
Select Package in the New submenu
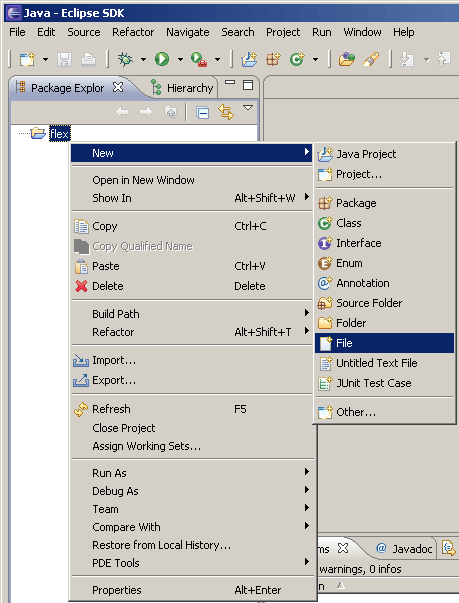tap(384, 203)
